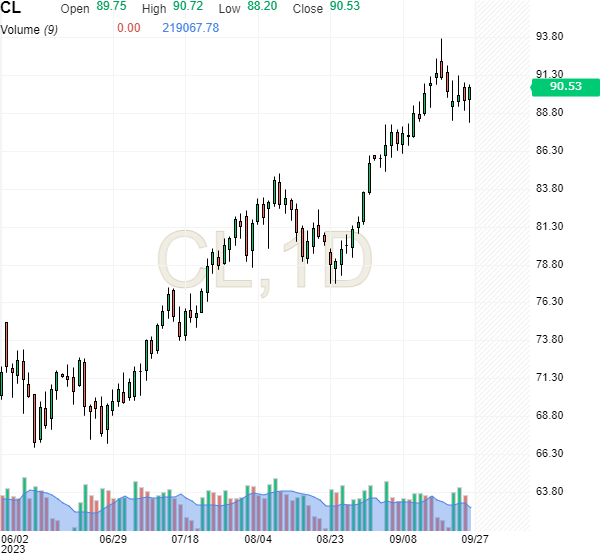The width and height of the screenshot is (600, 558).
Task: Click the 71.30 price axis label
Action: point(549,377)
